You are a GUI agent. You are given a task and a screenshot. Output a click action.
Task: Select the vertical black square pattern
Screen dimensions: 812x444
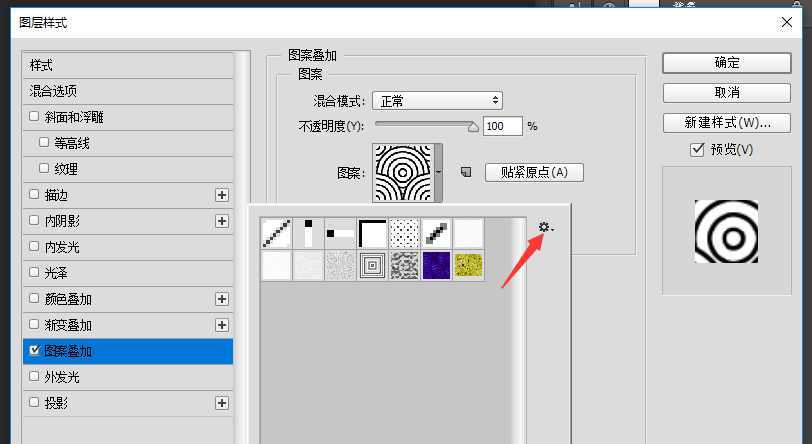[x=308, y=234]
